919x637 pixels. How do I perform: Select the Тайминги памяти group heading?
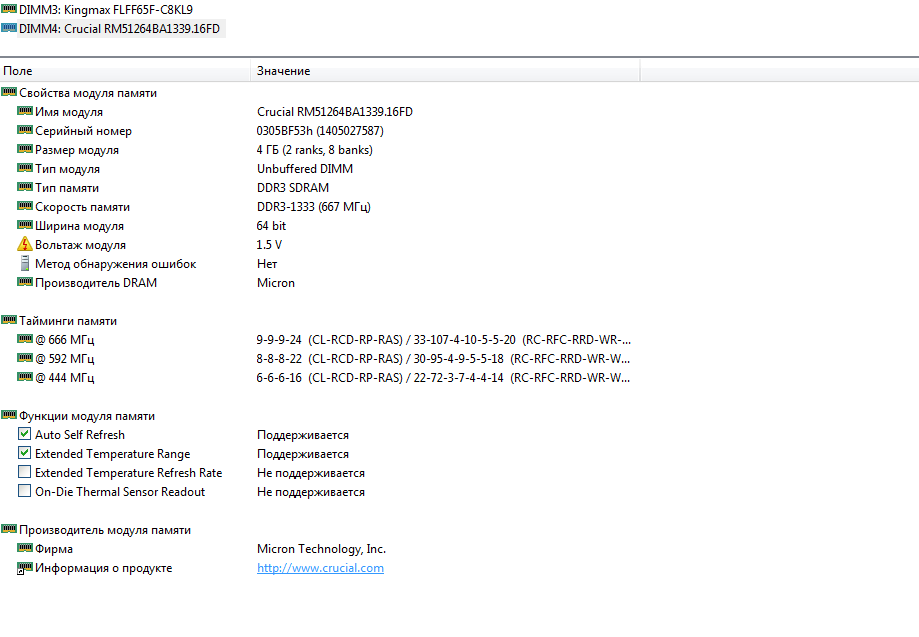click(68, 321)
